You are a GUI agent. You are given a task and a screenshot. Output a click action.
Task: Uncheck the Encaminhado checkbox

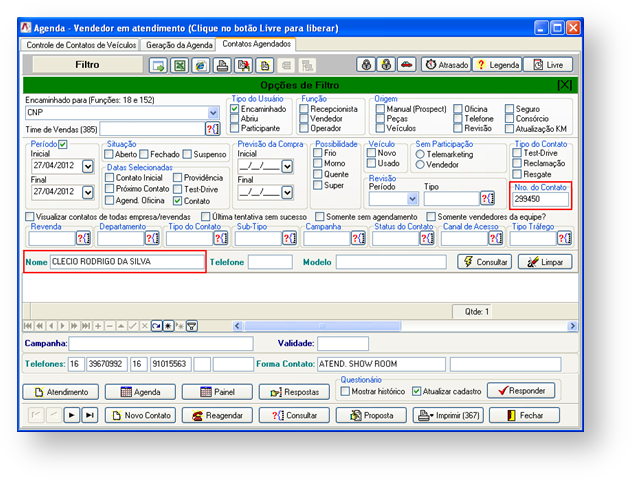pyautogui.click(x=235, y=109)
